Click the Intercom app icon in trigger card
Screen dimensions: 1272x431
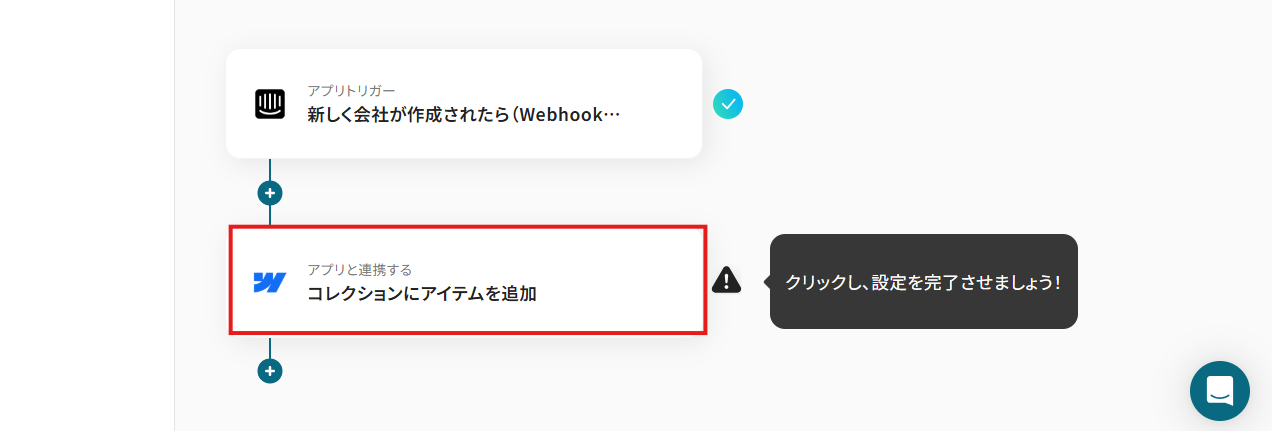(x=270, y=104)
